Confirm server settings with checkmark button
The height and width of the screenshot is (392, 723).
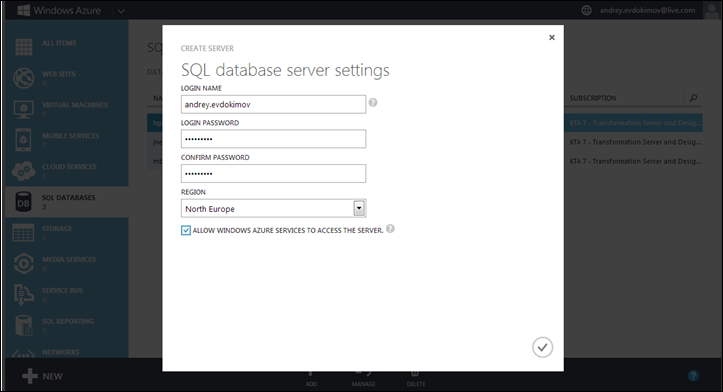(x=542, y=347)
